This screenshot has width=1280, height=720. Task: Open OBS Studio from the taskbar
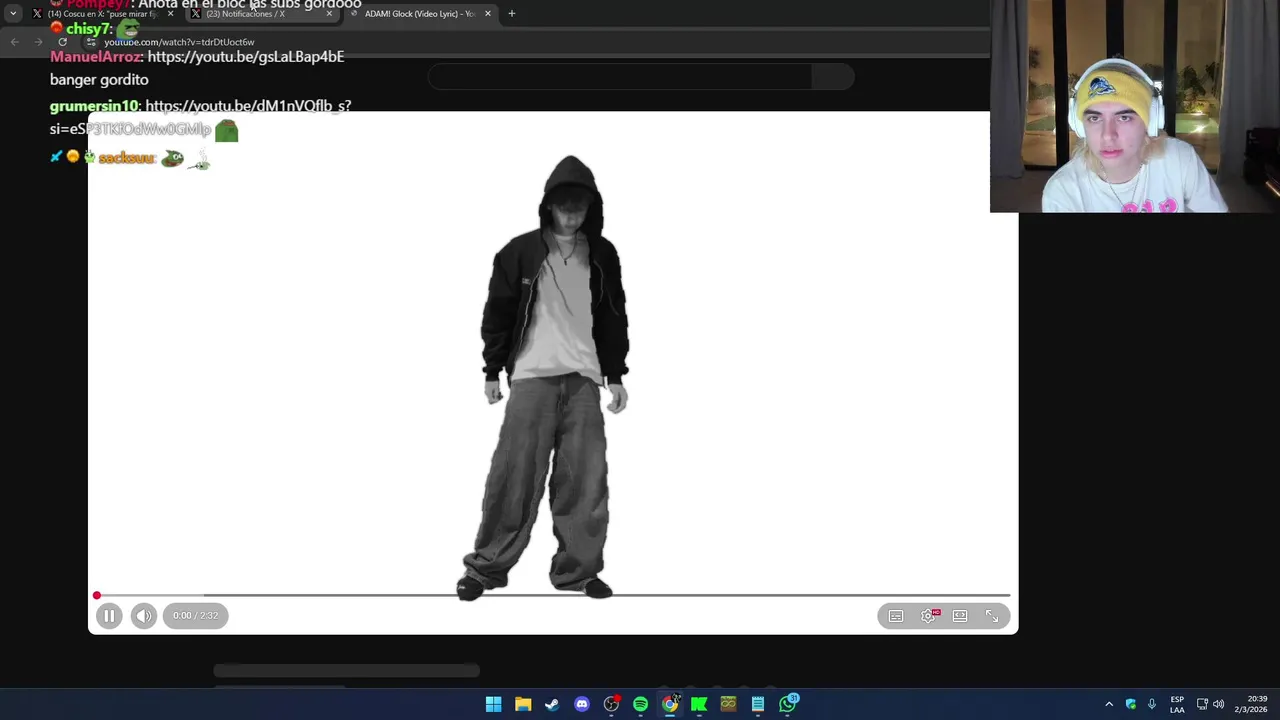click(611, 704)
